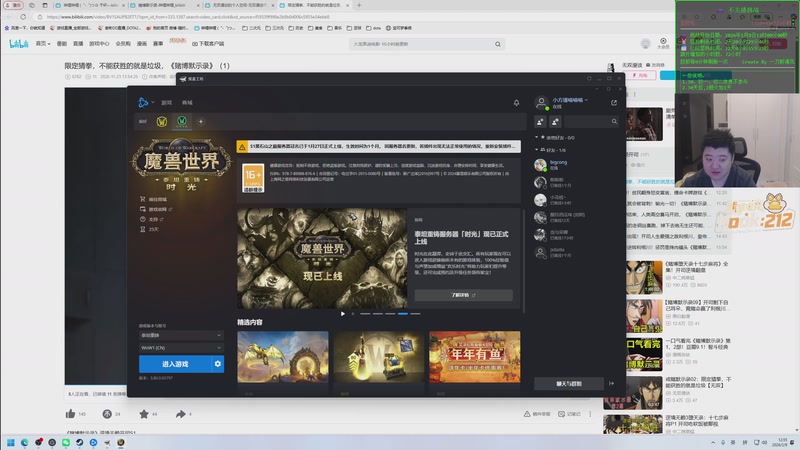The width and height of the screenshot is (800, 450).
Task: Click the 25天 game time entry
Action: click(149, 229)
